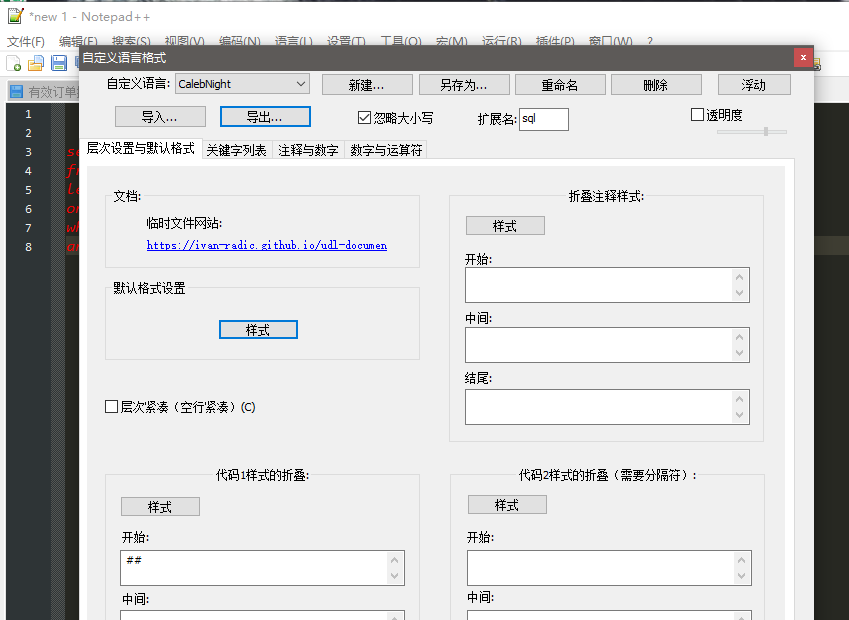This screenshot has width=849, height=620.
Task: Click the 扩展名 field containing sql
Action: tap(544, 119)
